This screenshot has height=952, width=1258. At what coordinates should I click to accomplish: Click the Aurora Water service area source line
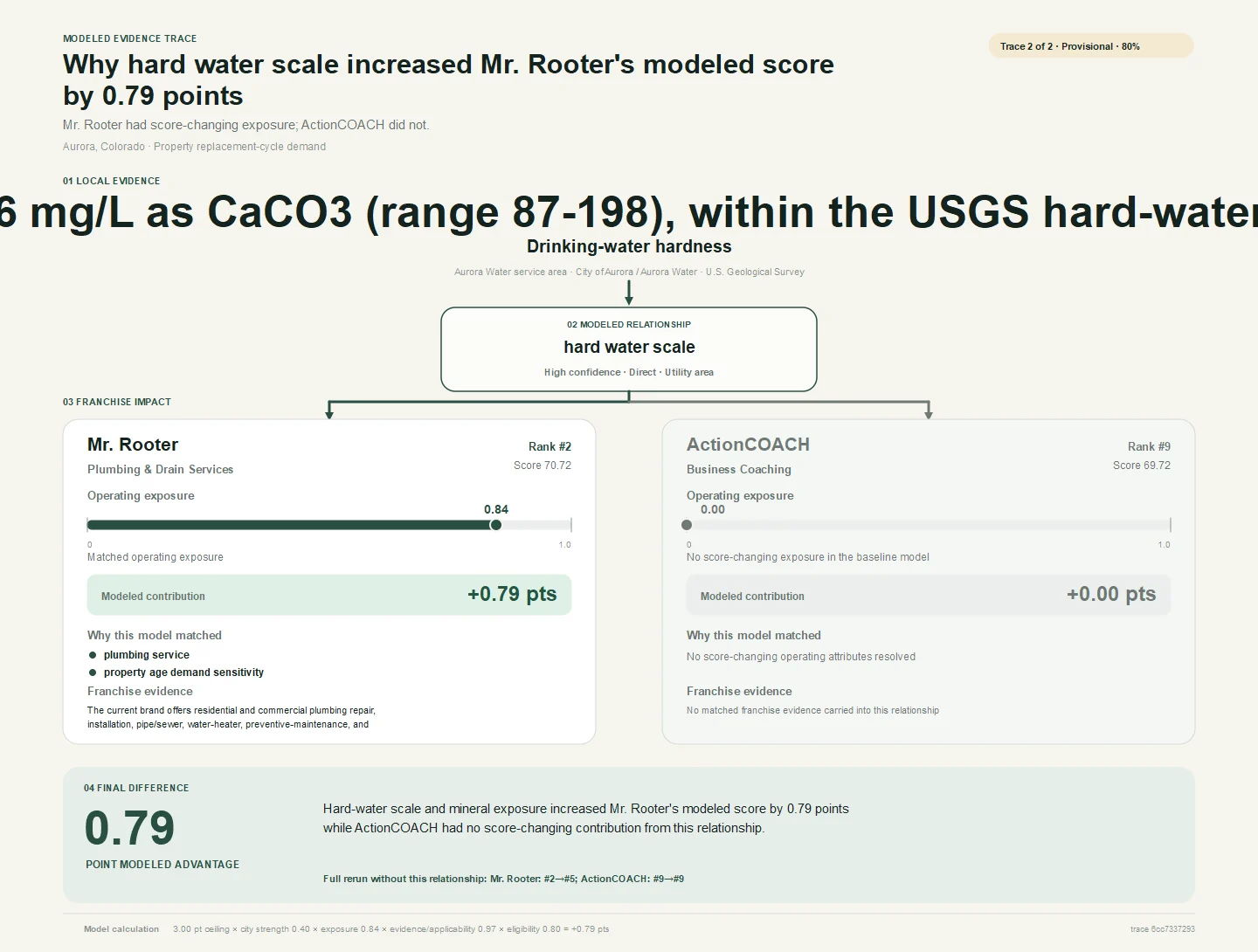click(x=629, y=272)
